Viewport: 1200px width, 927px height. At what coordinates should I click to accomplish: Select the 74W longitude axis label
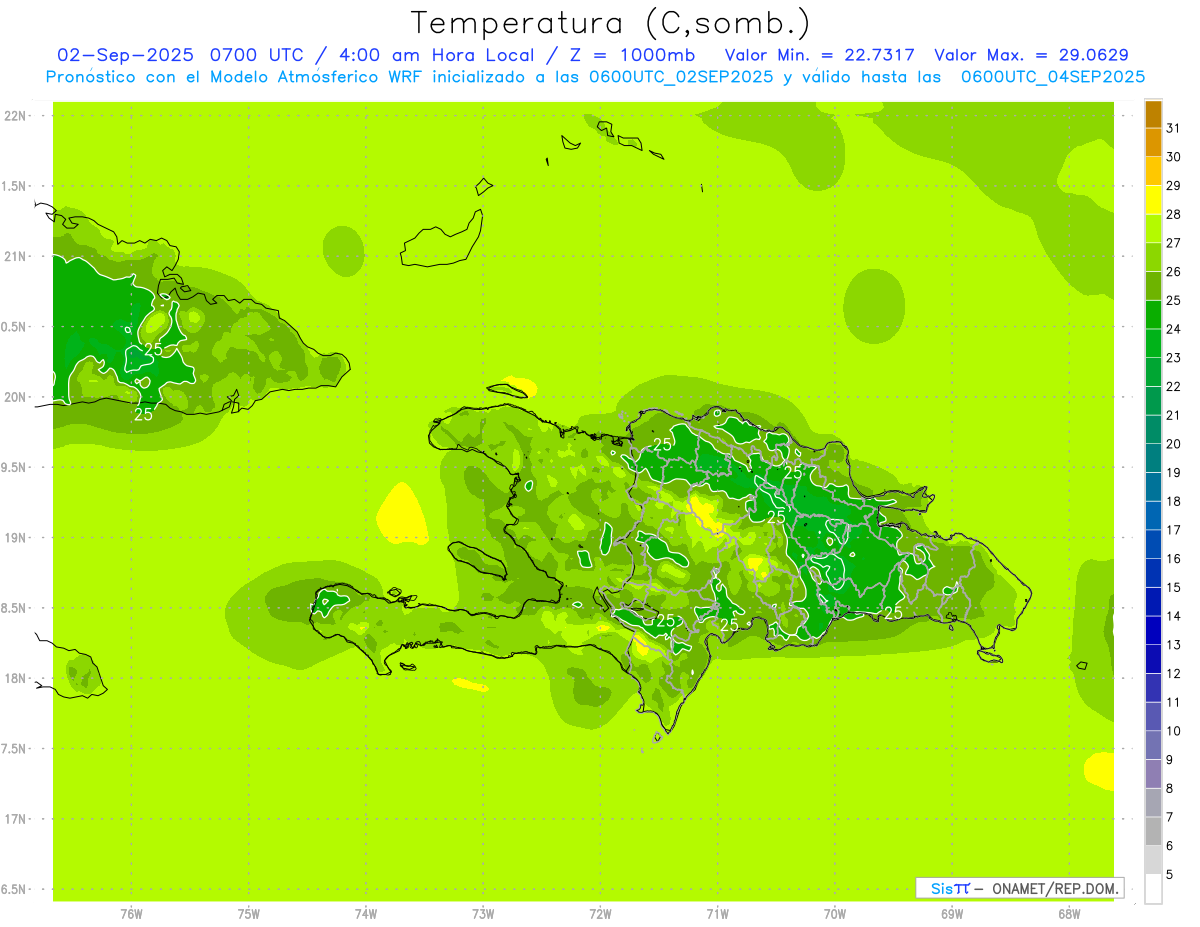366,914
